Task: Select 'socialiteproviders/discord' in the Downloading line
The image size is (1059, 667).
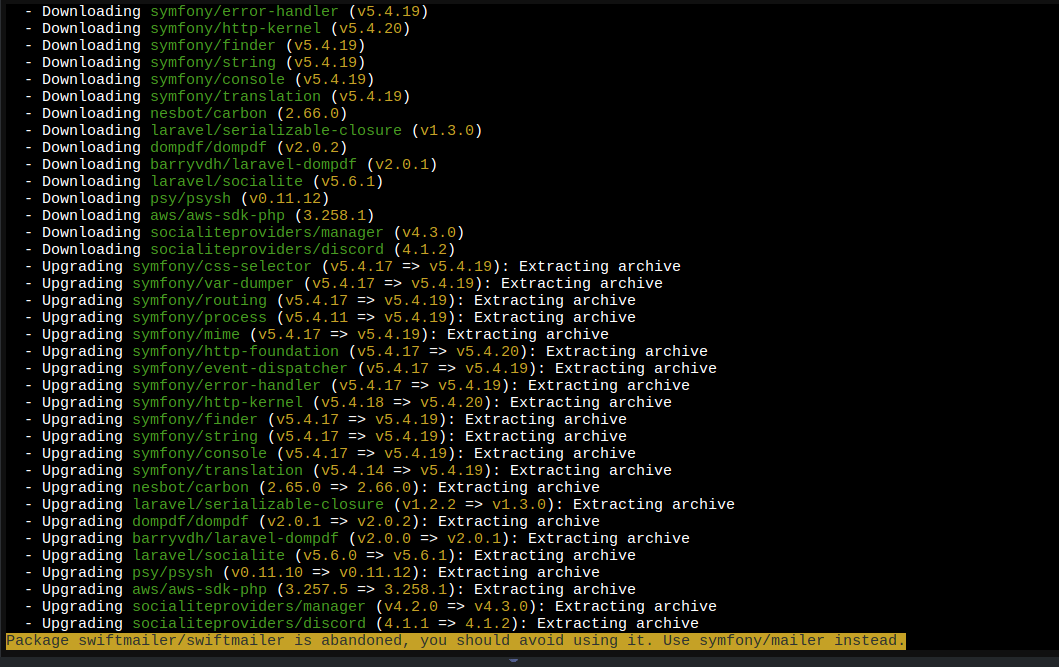Action: click(x=267, y=249)
